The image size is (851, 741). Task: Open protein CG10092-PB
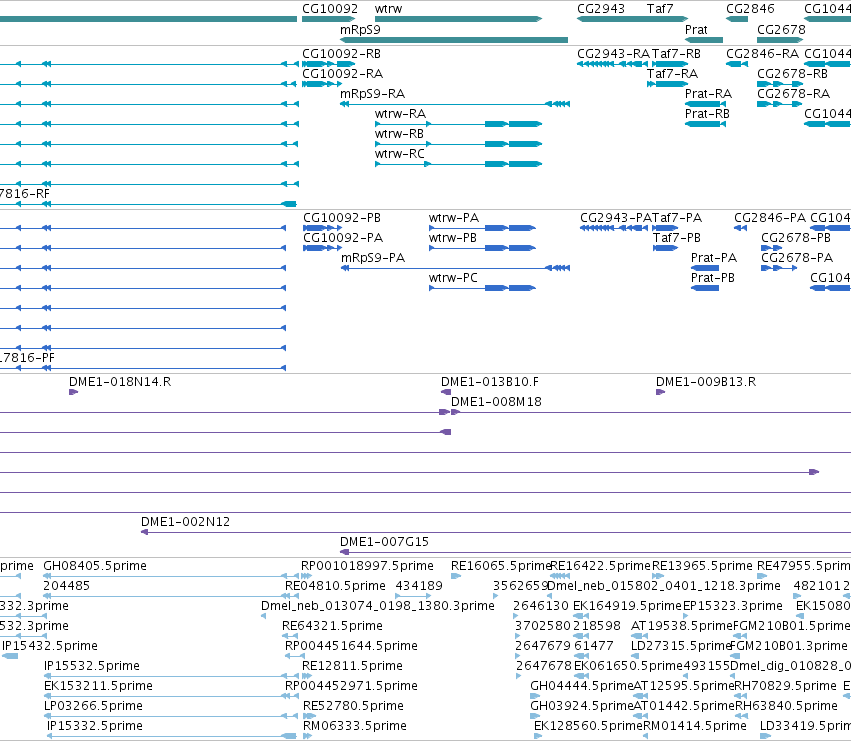pos(342,218)
